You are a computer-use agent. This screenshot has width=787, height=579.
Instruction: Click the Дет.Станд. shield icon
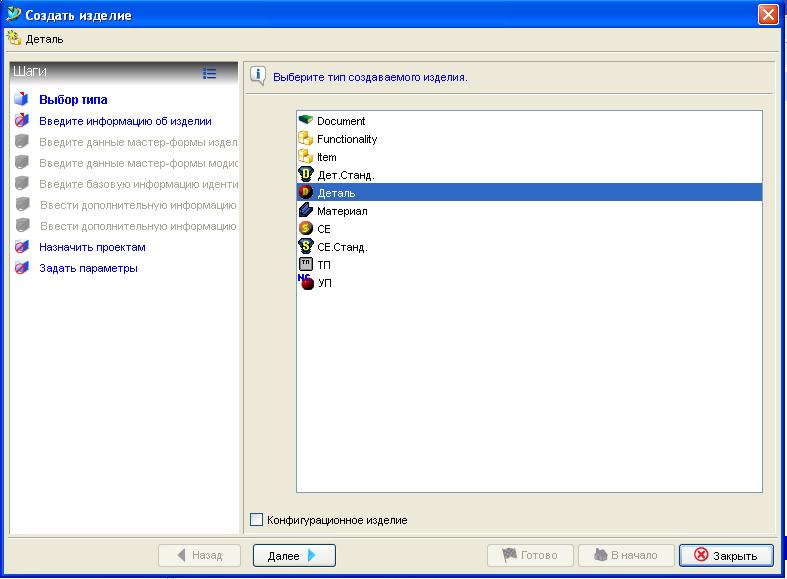pyautogui.click(x=306, y=174)
